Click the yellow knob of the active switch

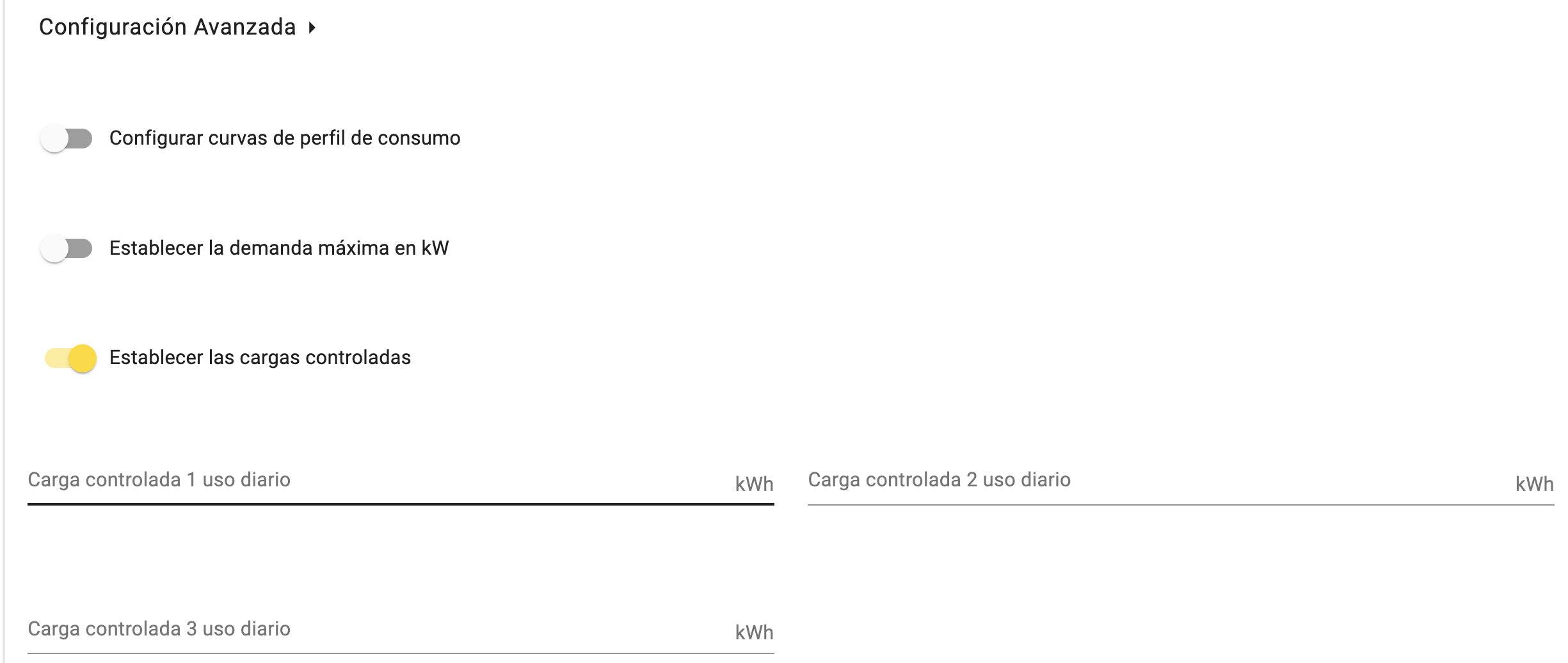[x=83, y=358]
